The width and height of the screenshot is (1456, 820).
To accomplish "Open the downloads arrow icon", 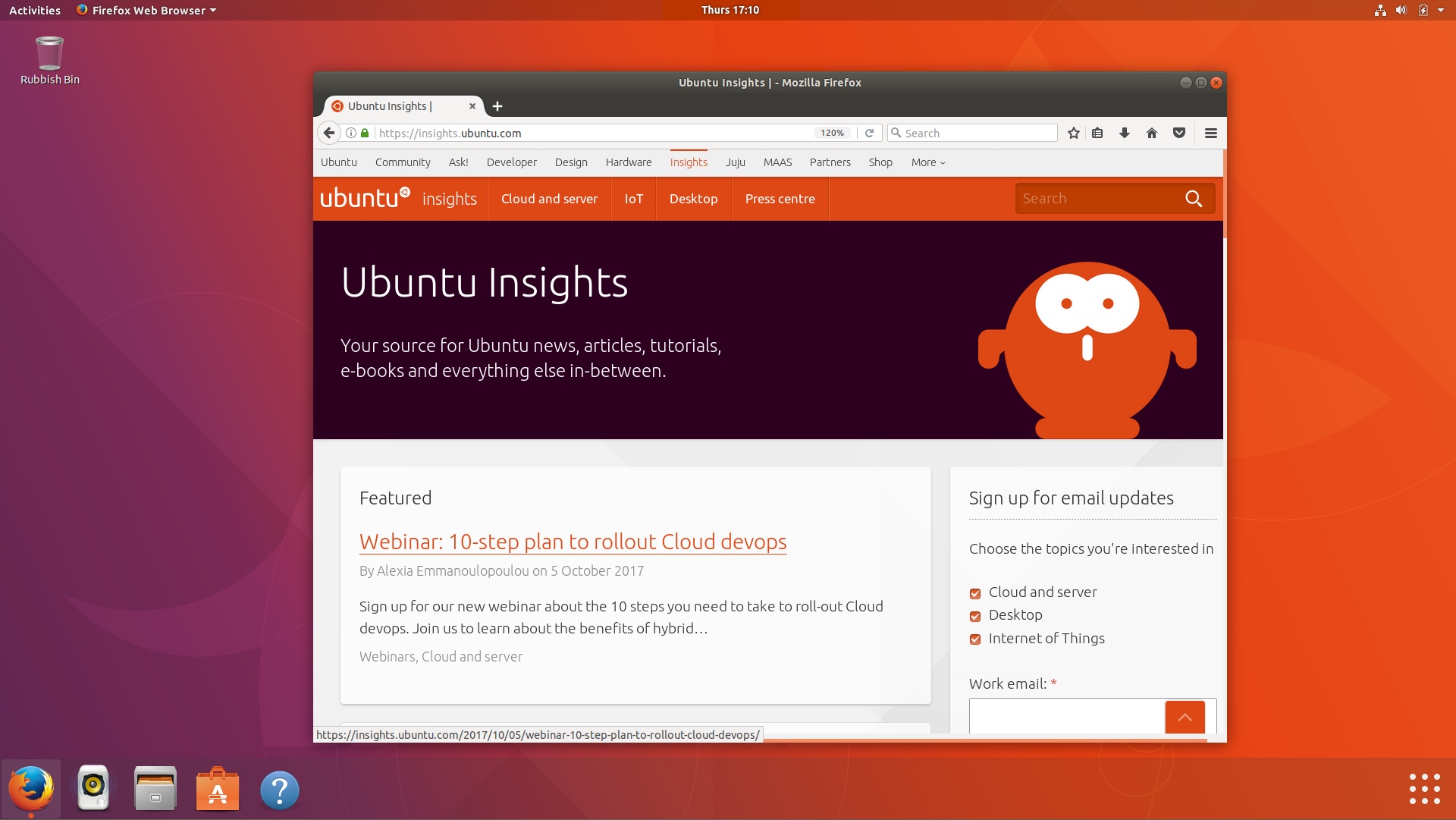I will point(1125,133).
